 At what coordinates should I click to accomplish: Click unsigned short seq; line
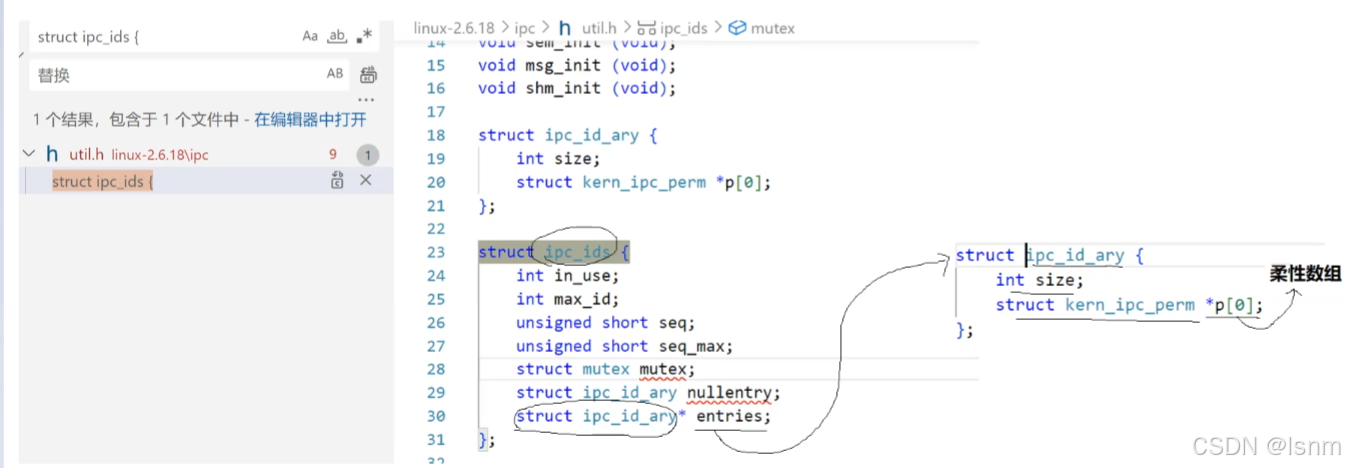pos(605,322)
